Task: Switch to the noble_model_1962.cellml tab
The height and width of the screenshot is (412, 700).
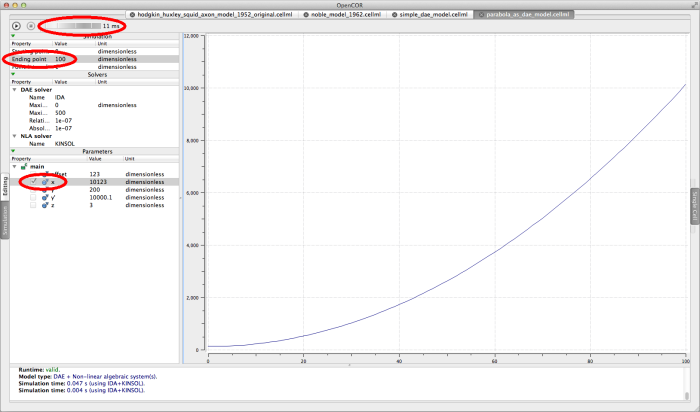Action: (349, 16)
